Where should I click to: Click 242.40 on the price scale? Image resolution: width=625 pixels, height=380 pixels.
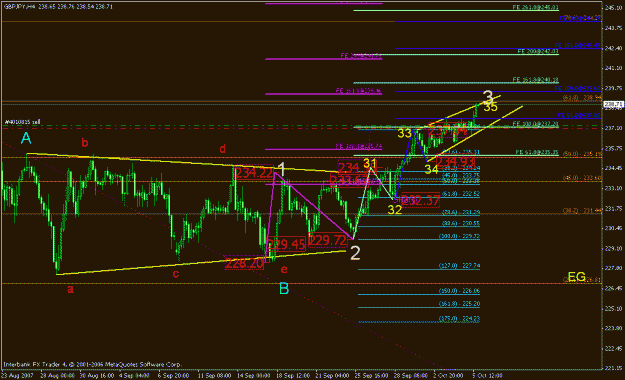[x=614, y=48]
